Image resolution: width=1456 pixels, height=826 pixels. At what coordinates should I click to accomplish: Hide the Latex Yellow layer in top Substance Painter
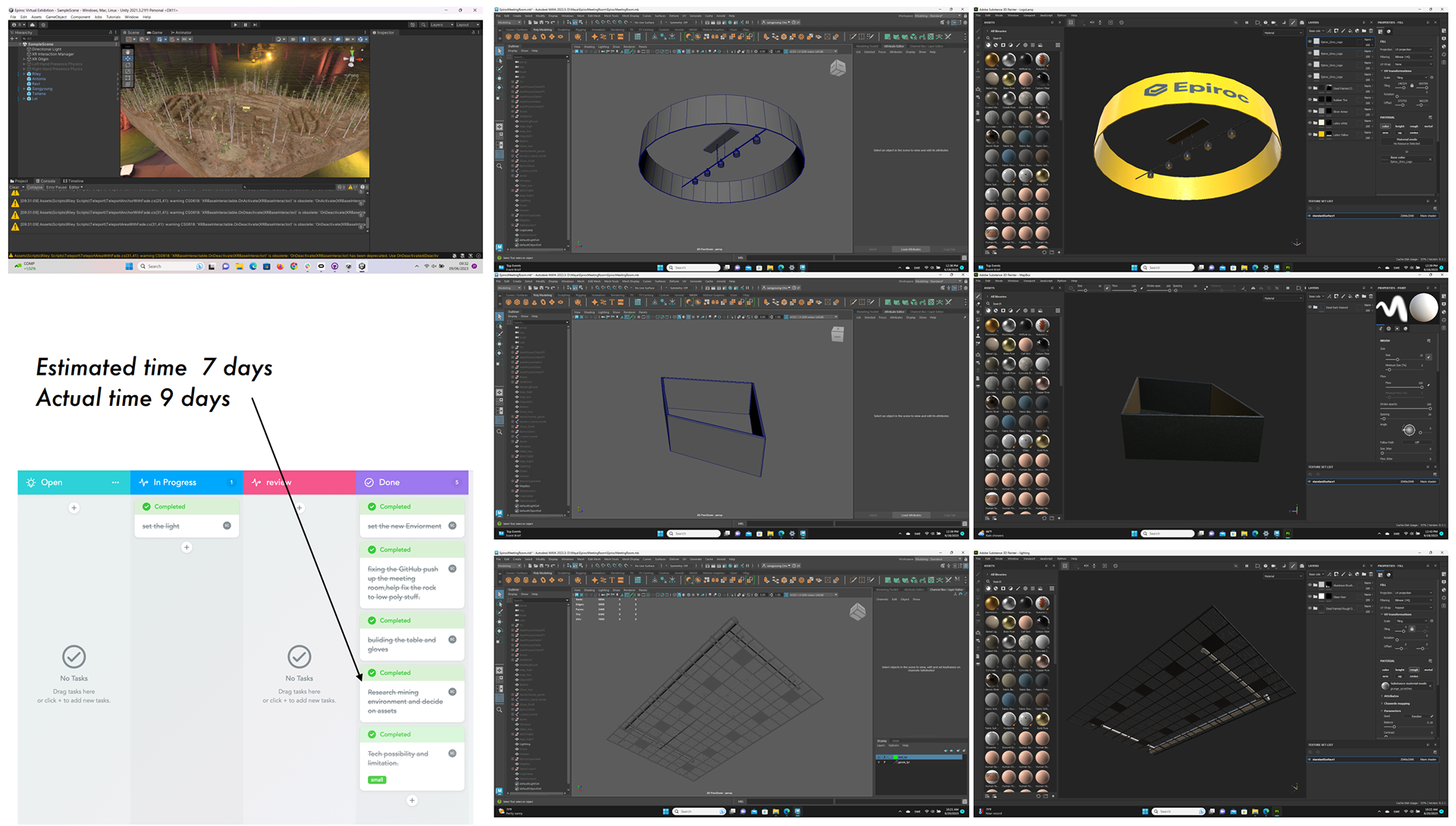tap(1310, 134)
